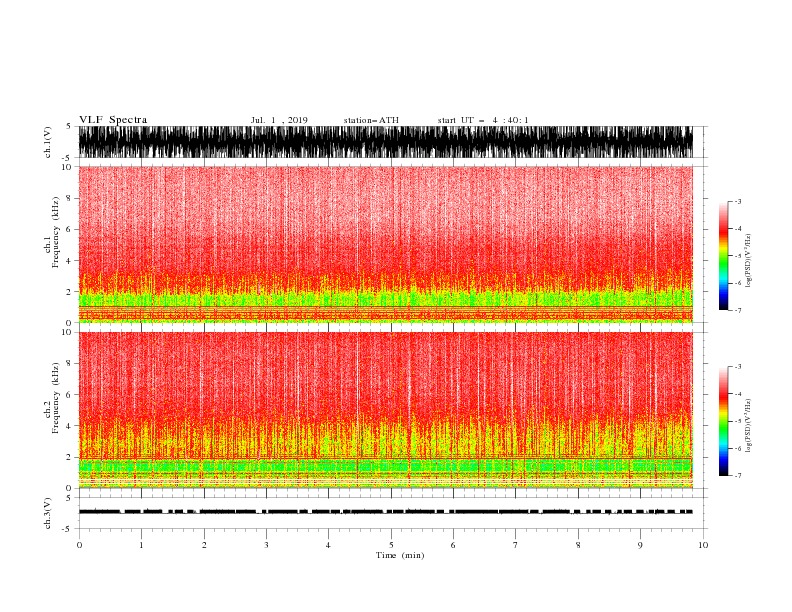Click the "-3" label on ch.1 color bar

(737, 201)
